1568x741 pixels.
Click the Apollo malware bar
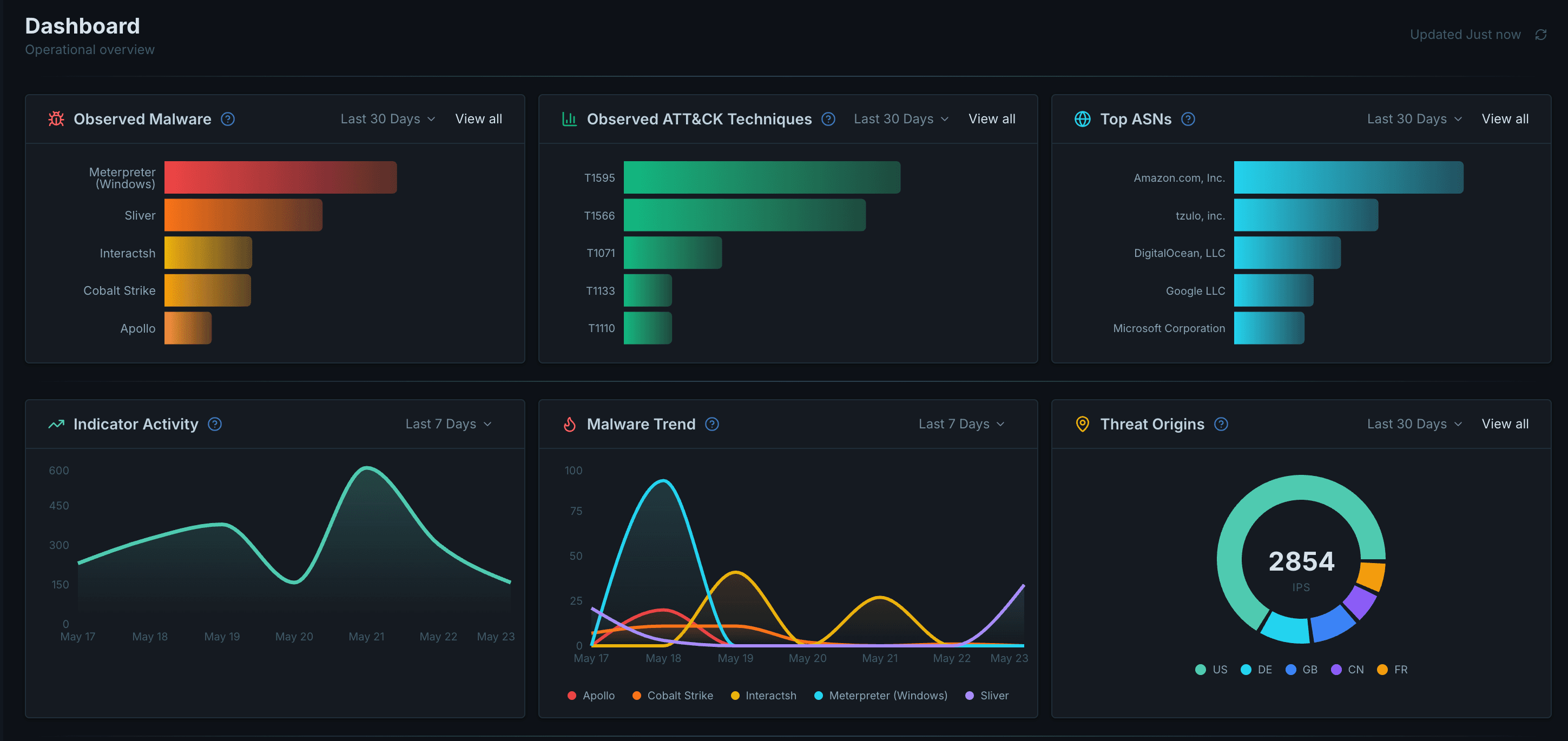pyautogui.click(x=188, y=328)
